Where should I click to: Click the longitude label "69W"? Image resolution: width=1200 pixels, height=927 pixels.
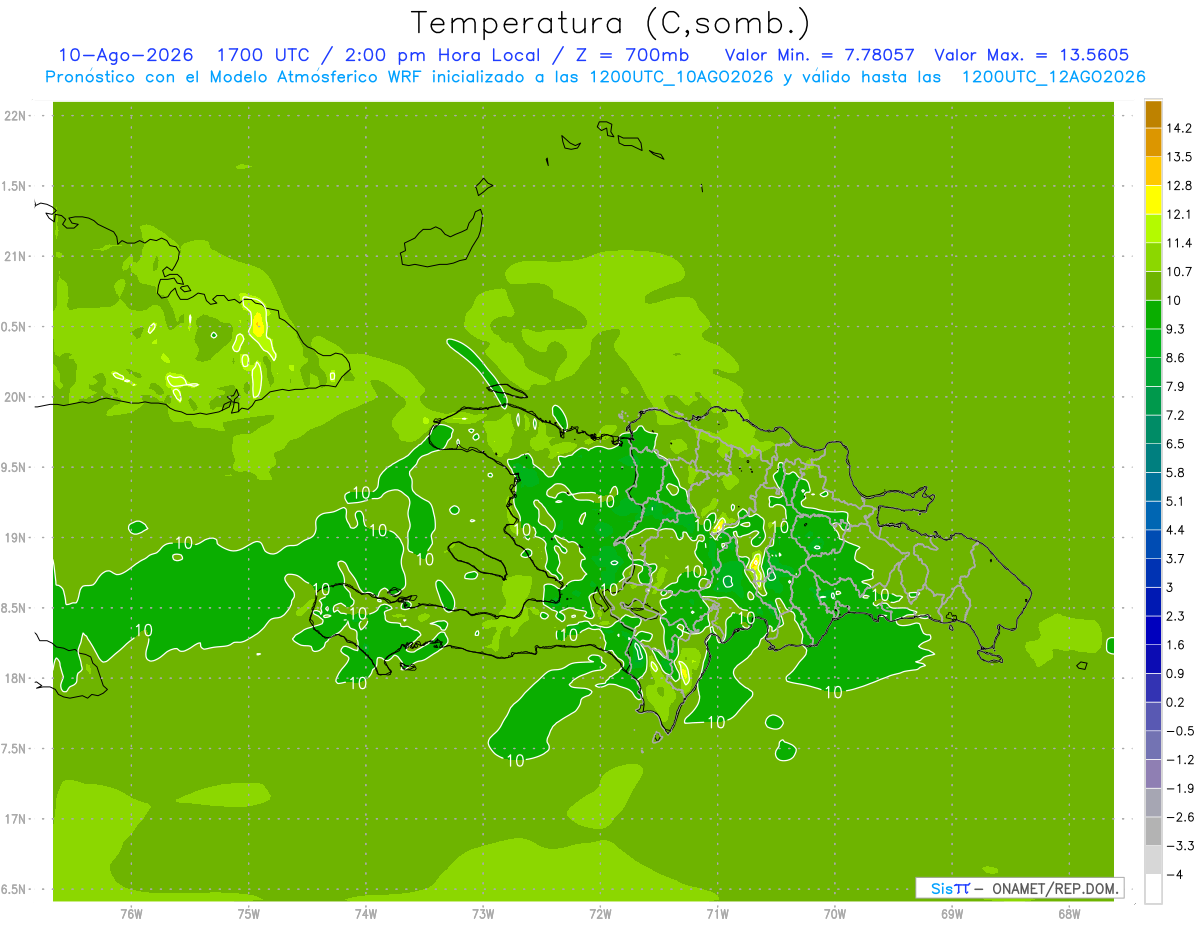pos(952,914)
